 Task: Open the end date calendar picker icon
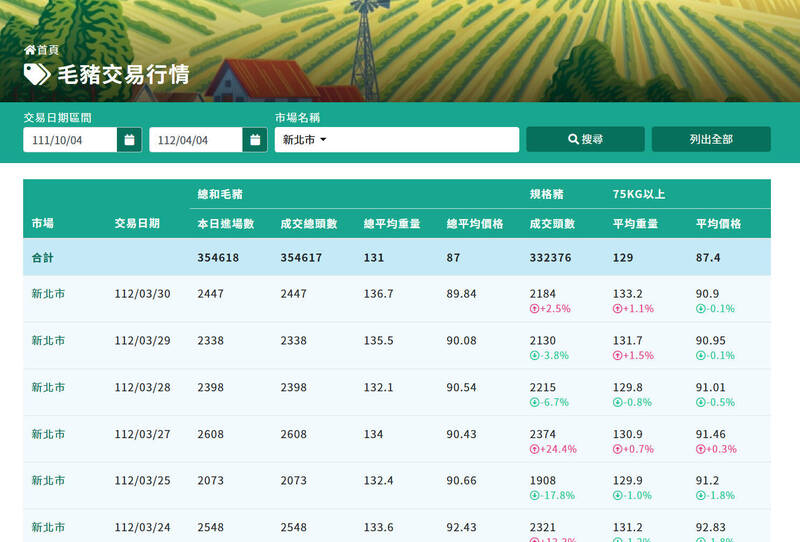255,140
